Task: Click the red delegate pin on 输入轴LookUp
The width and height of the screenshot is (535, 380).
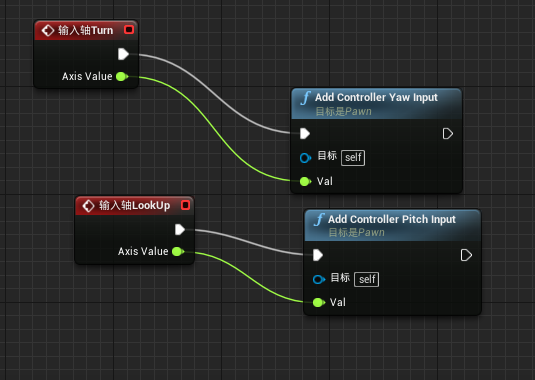Action: click(x=186, y=205)
